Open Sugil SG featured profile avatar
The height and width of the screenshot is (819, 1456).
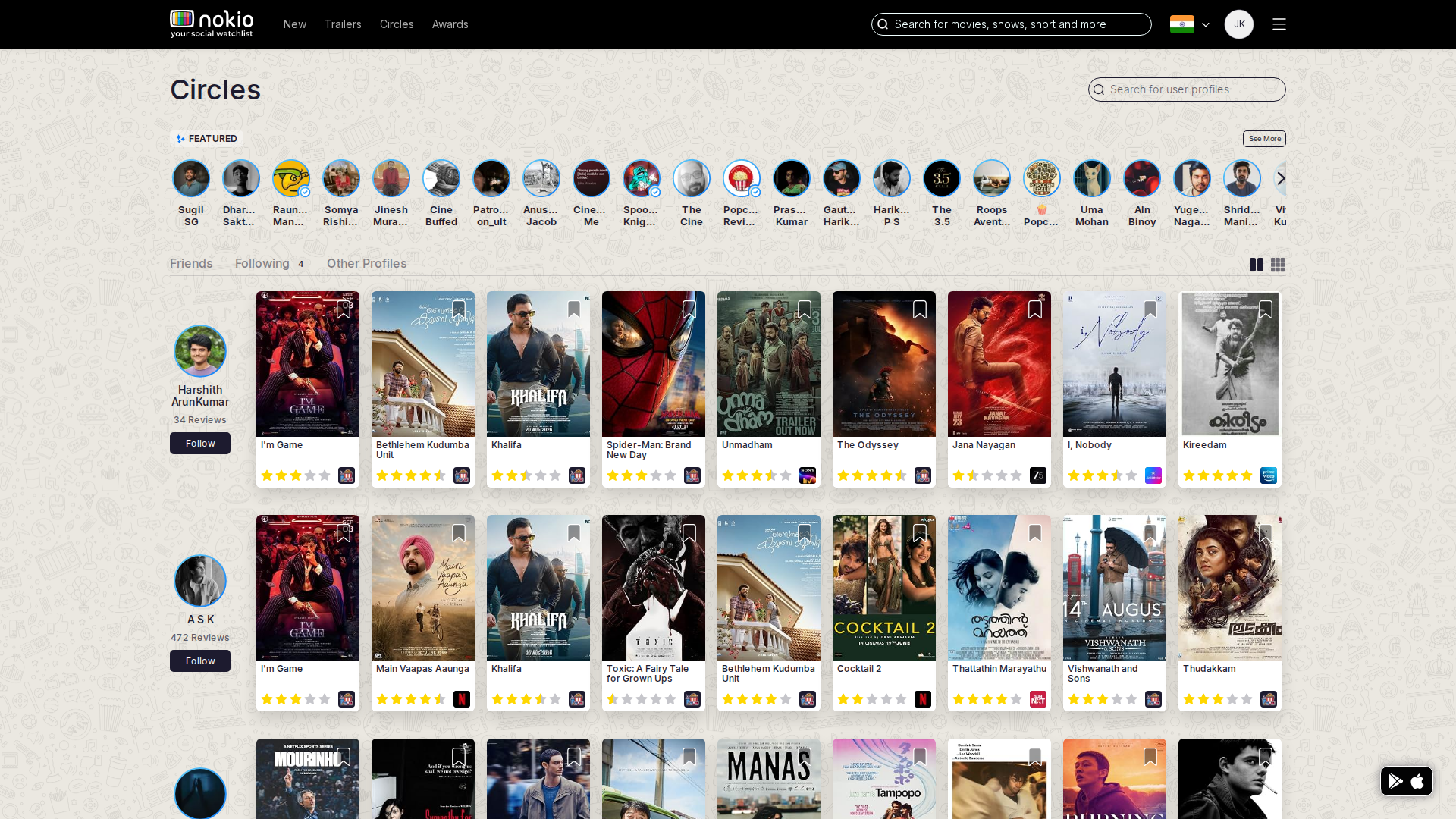click(191, 178)
